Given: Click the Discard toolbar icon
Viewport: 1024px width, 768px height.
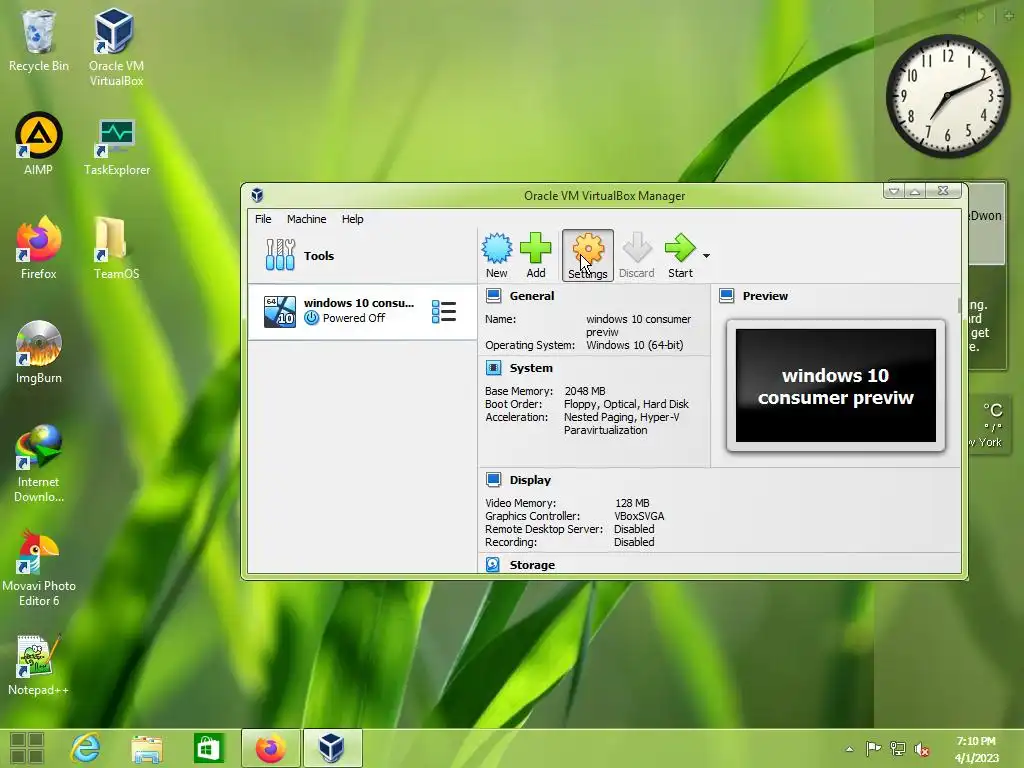Looking at the screenshot, I should [637, 255].
